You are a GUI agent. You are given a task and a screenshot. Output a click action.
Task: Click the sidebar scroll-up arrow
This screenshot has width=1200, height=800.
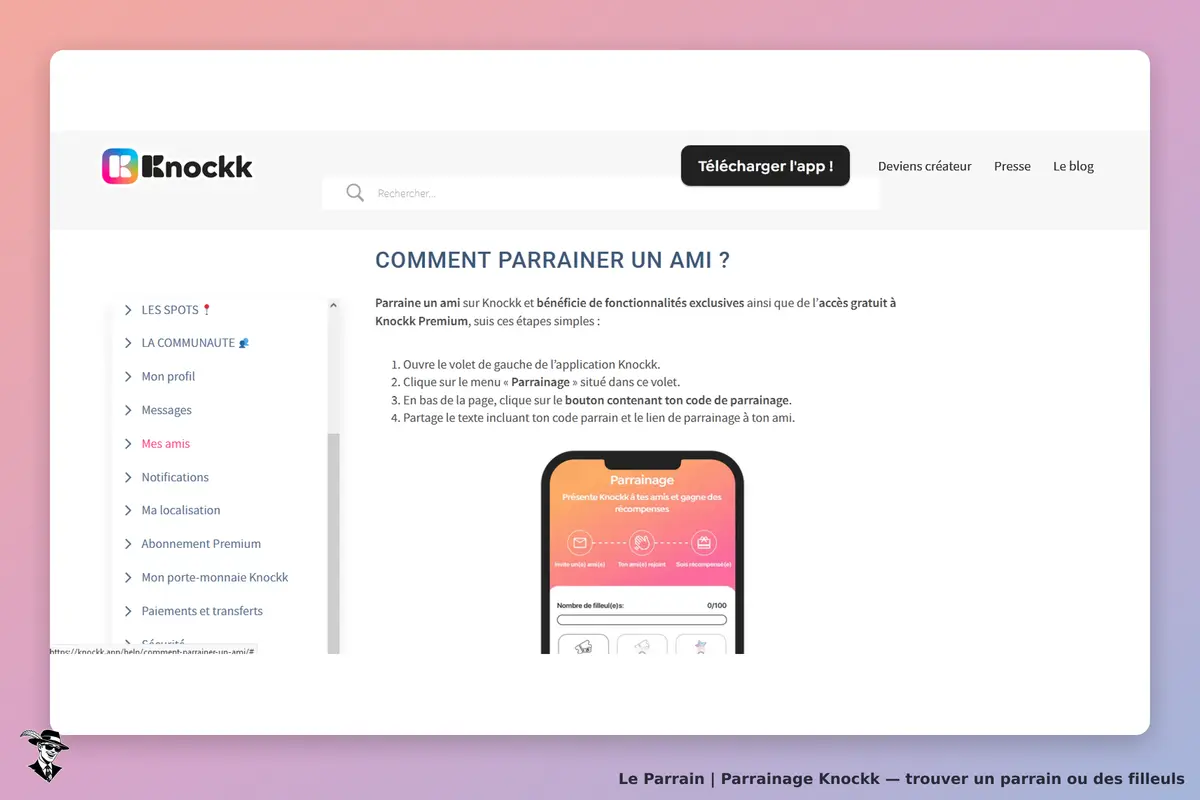point(334,304)
